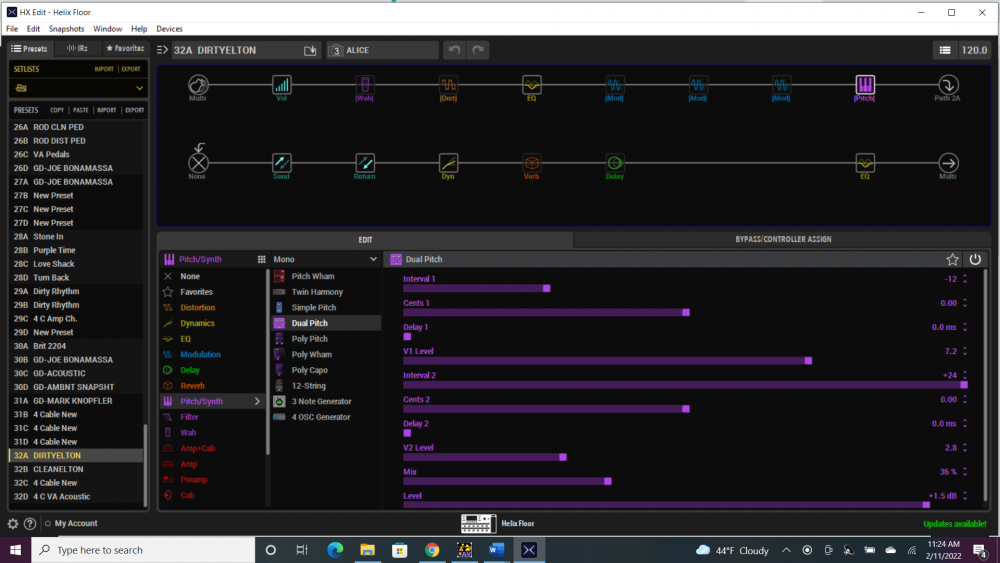Select the Delay block on lower path
Screen dimensions: 1000x563
tap(614, 163)
